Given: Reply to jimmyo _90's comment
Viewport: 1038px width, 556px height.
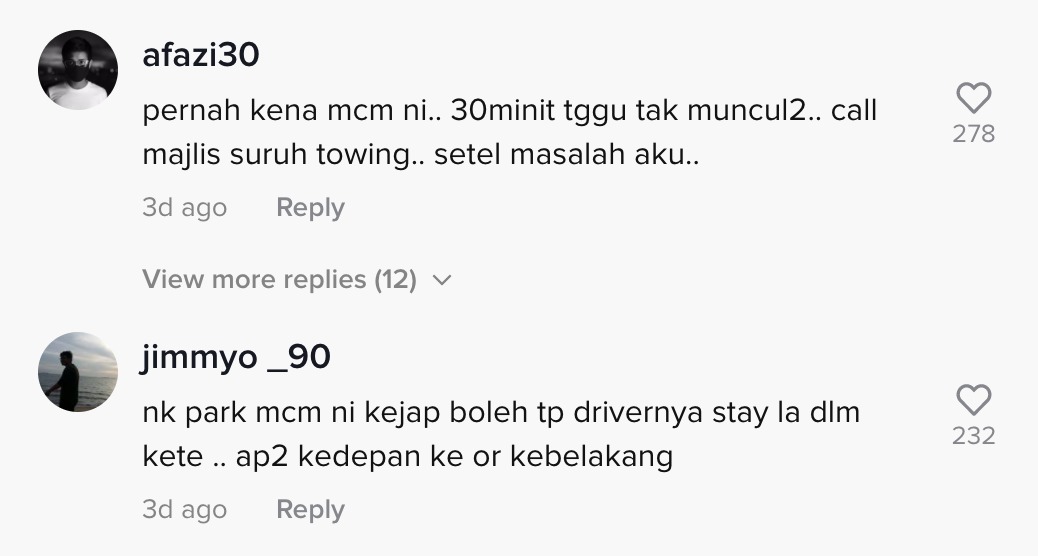Looking at the screenshot, I should tap(310, 510).
